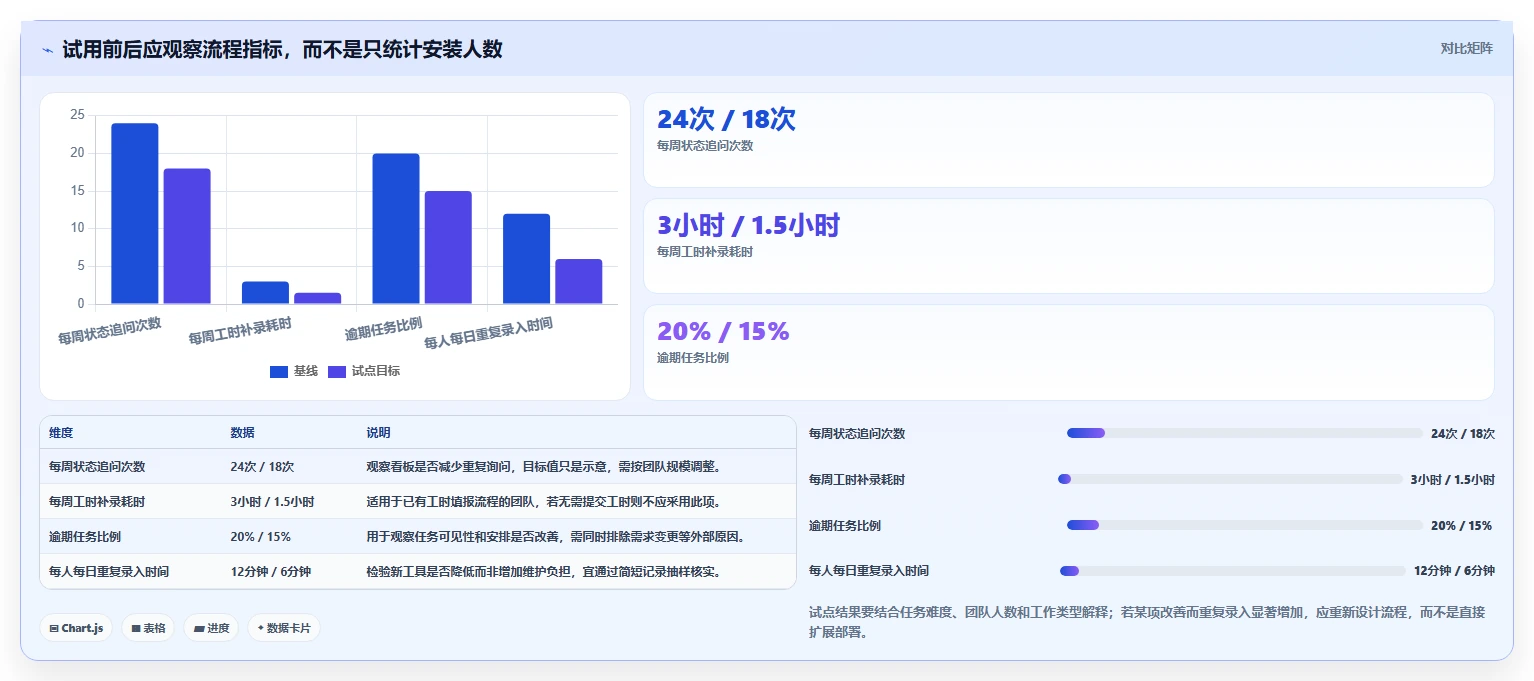1534x681 pixels.
Task: Click table cell 12分钟 / 6分钟
Action: (x=270, y=571)
